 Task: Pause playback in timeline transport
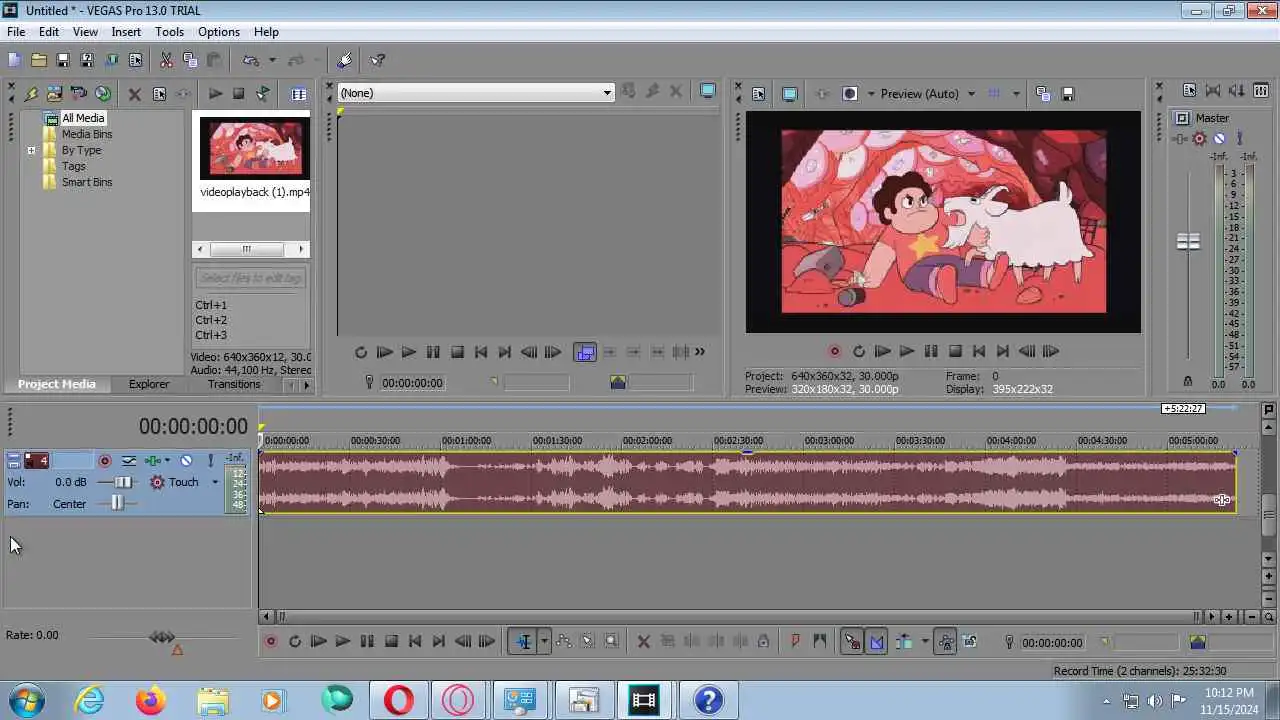pyautogui.click(x=367, y=642)
